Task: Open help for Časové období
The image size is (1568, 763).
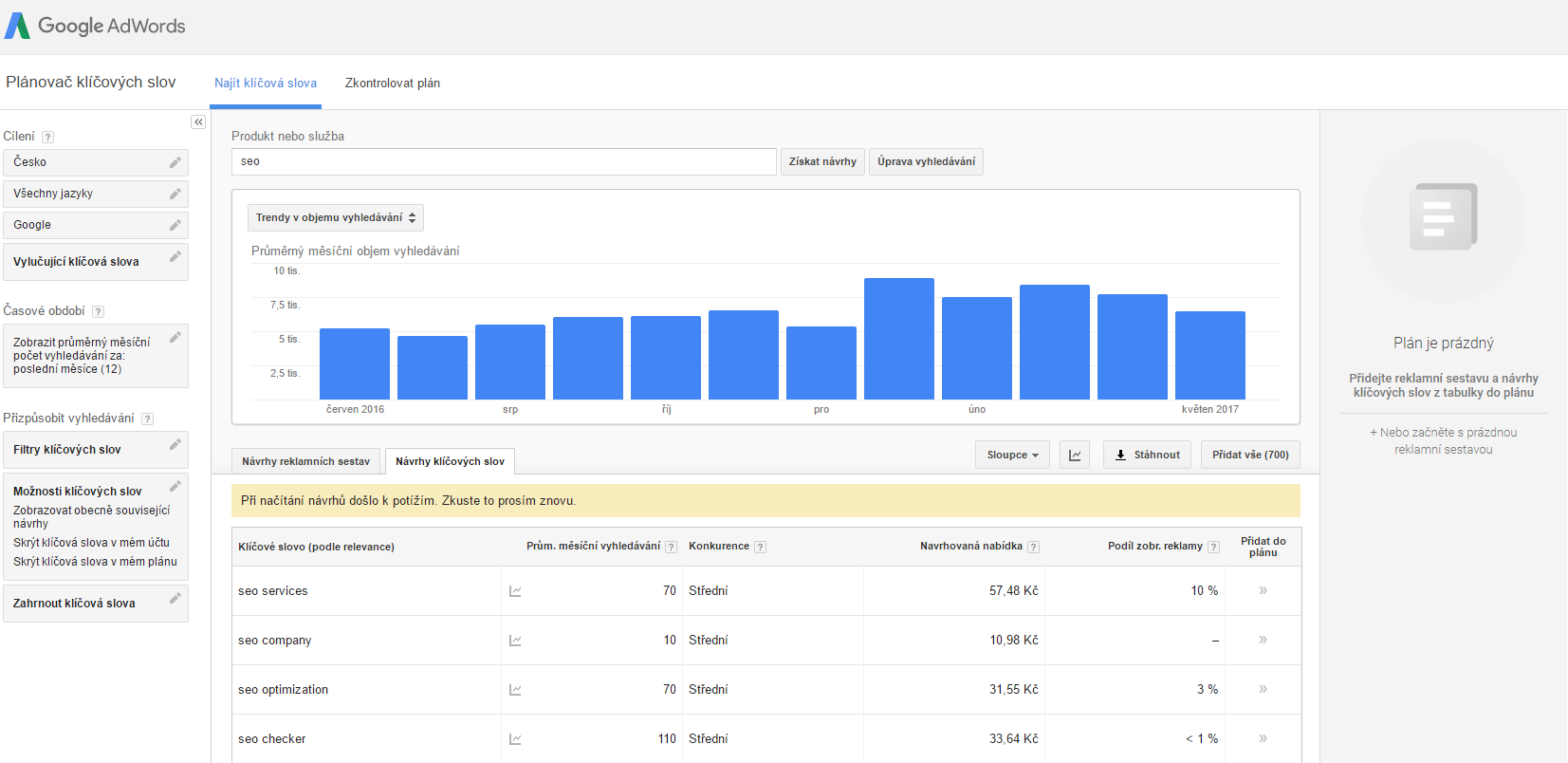Action: coord(98,311)
